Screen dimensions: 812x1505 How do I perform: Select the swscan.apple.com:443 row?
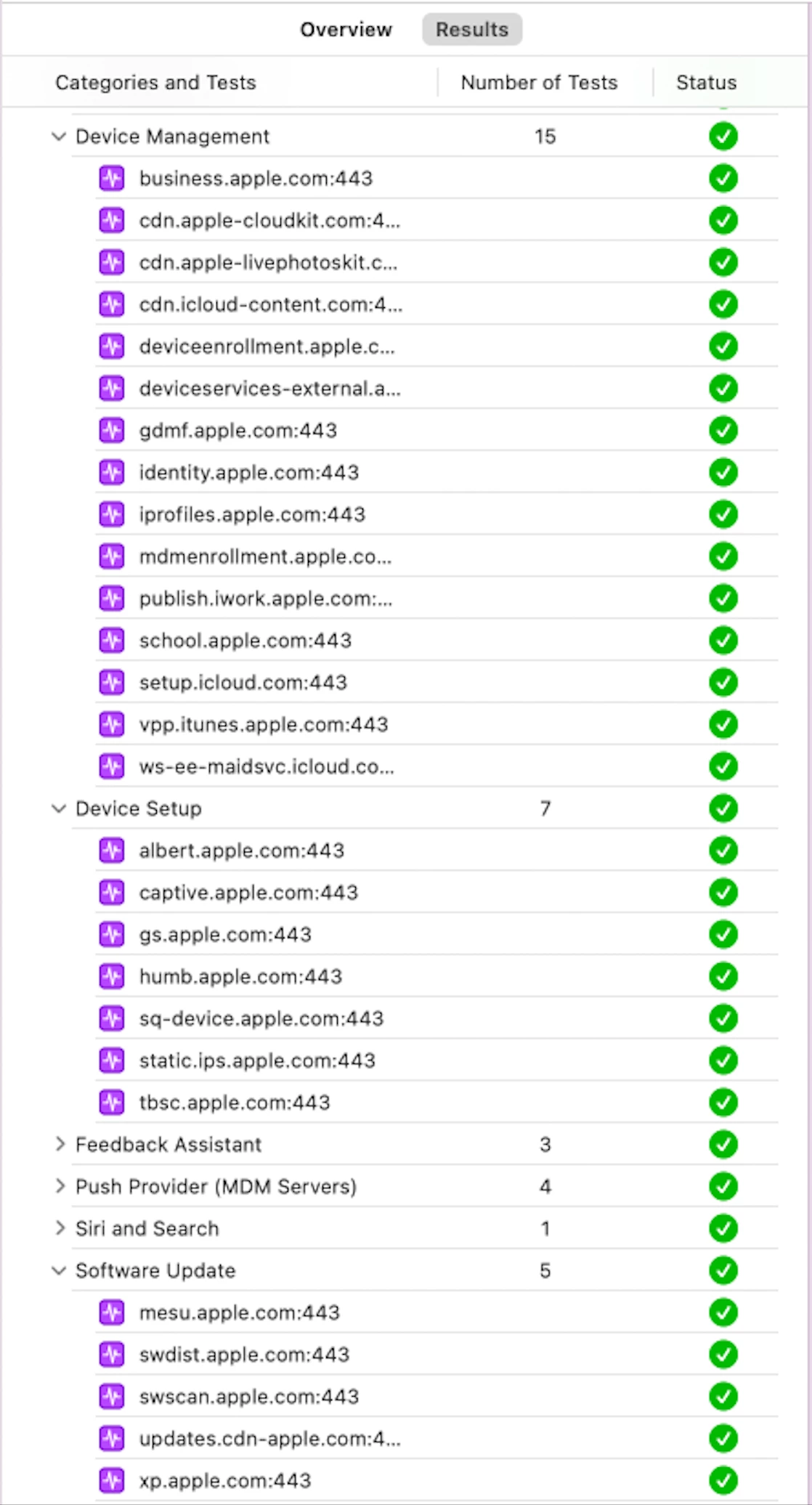pyautogui.click(x=437, y=1397)
